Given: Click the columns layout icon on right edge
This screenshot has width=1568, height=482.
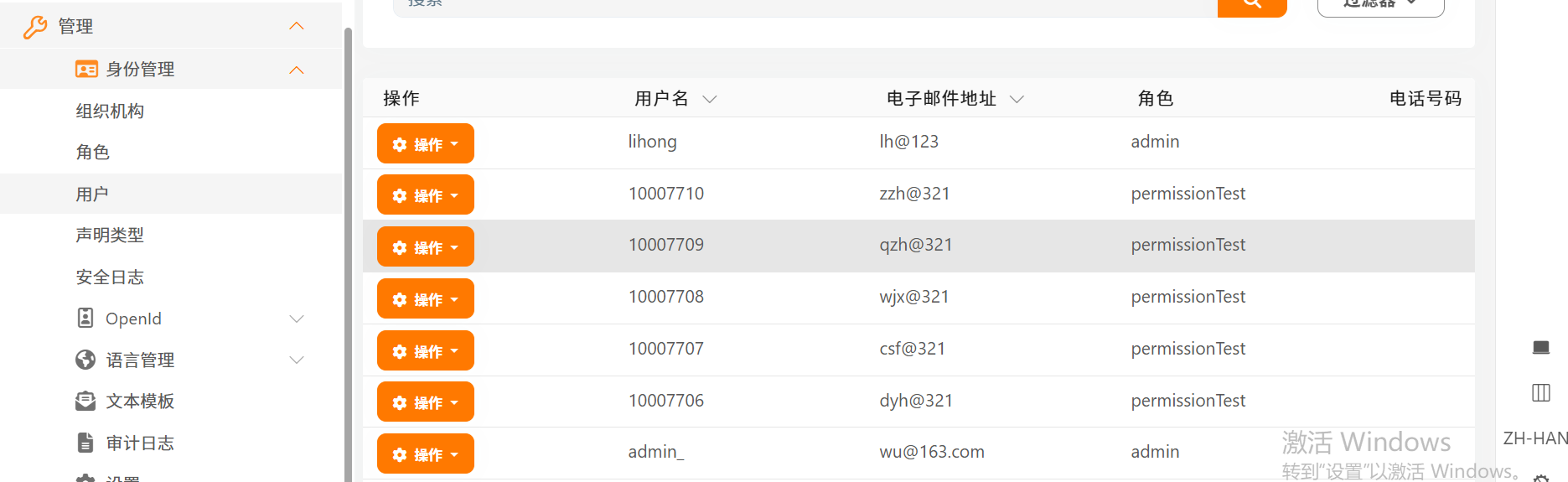Looking at the screenshot, I should point(1540,392).
